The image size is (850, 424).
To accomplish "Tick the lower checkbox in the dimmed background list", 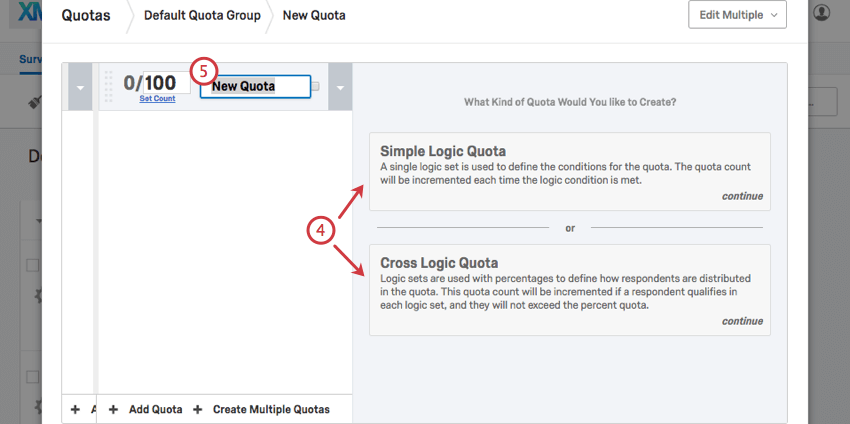I will pos(33,377).
